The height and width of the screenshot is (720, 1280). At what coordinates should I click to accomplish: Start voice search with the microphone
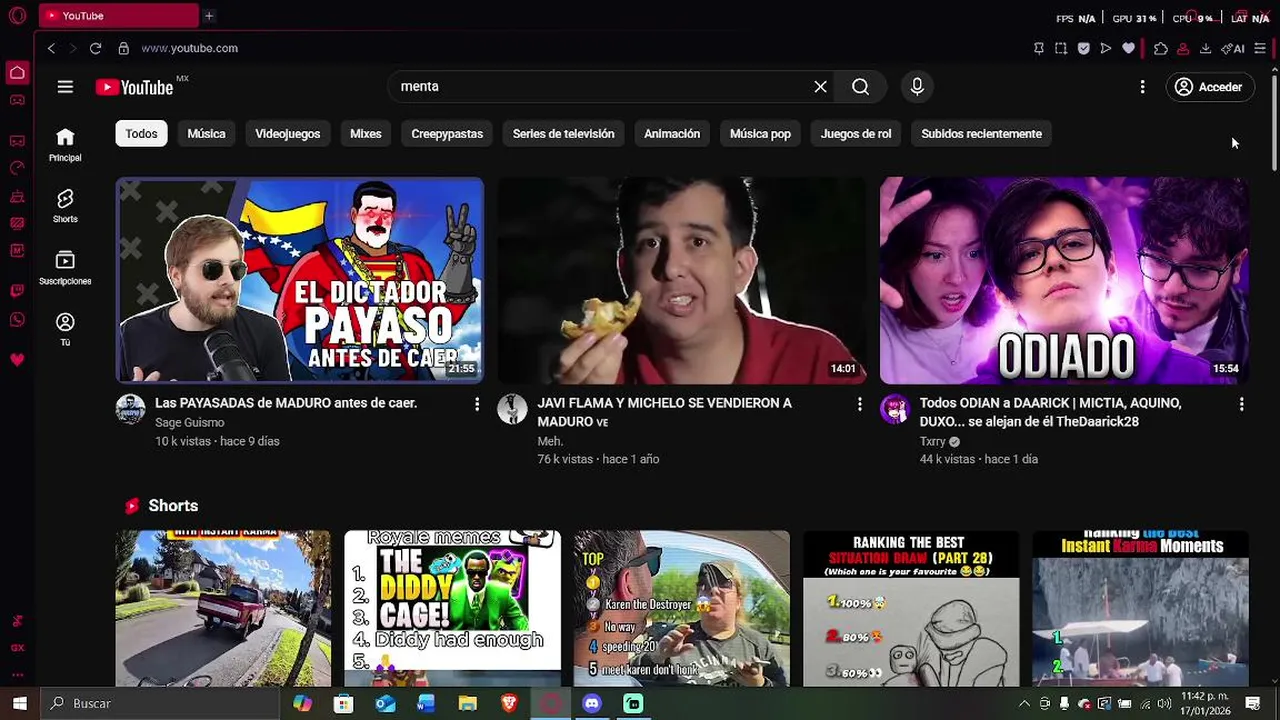point(917,87)
